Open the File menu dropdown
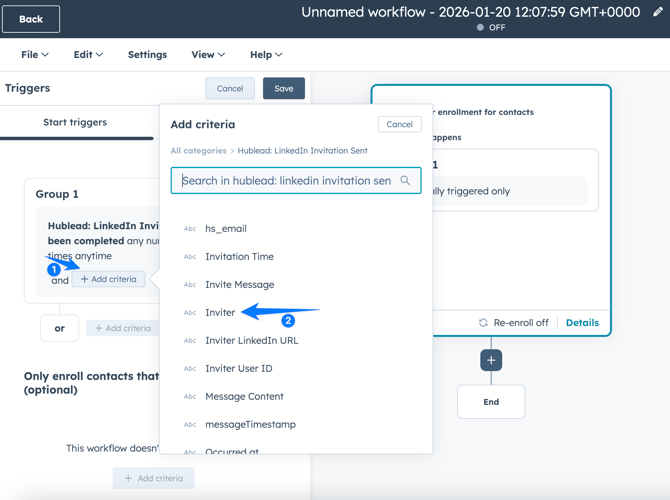This screenshot has height=500, width=670. [x=35, y=55]
